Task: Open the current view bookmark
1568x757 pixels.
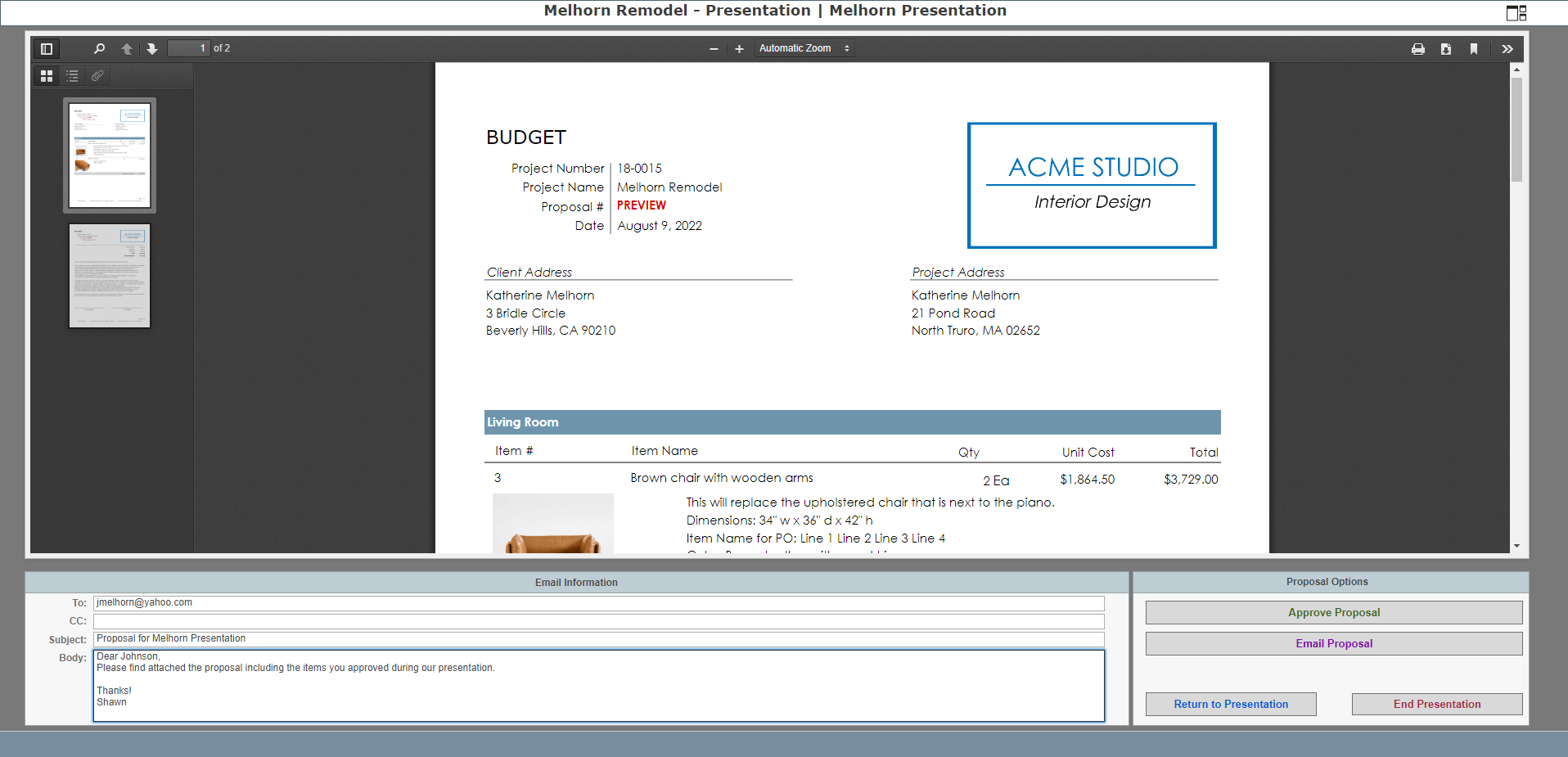Action: pyautogui.click(x=1474, y=48)
